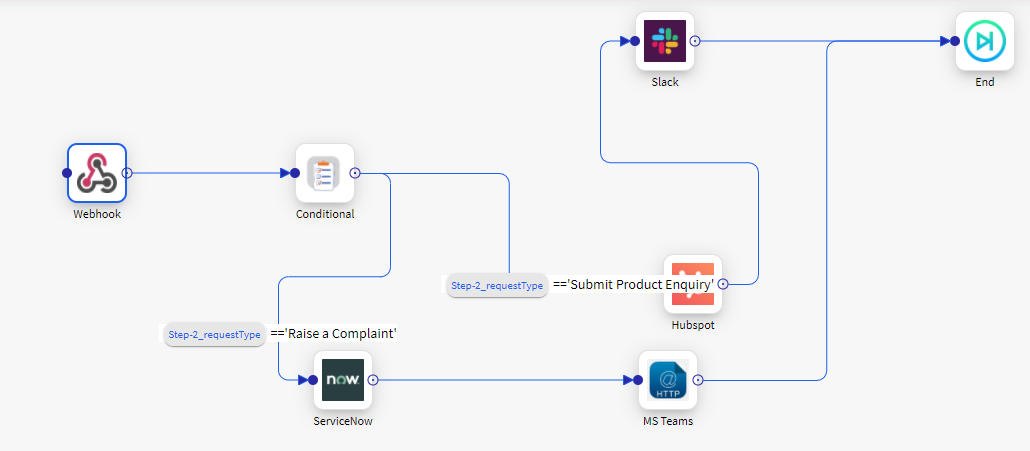The image size is (1030, 451).
Task: Click the Webhook output connector port
Action: [127, 173]
